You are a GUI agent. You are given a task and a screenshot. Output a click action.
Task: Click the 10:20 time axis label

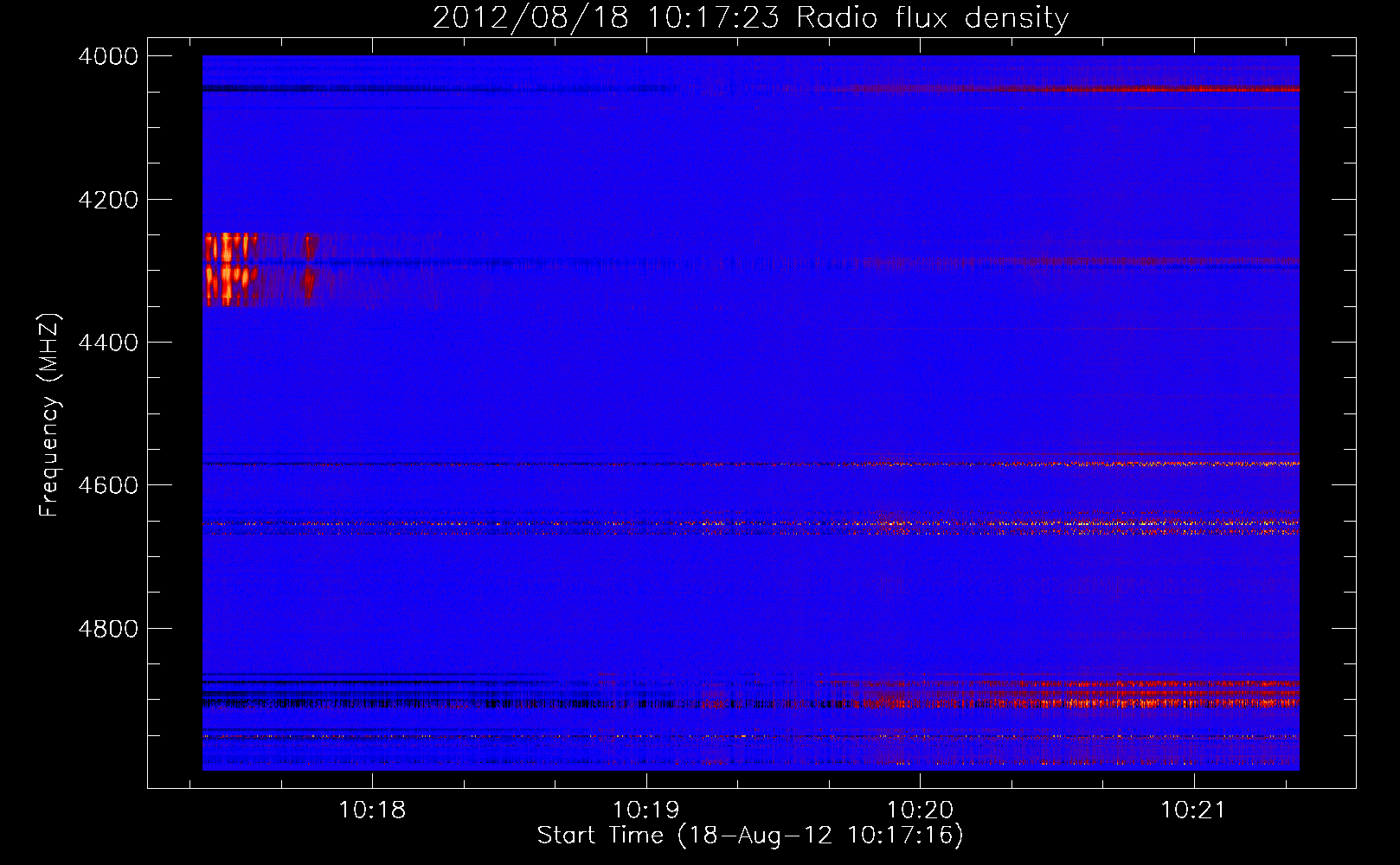(x=920, y=810)
